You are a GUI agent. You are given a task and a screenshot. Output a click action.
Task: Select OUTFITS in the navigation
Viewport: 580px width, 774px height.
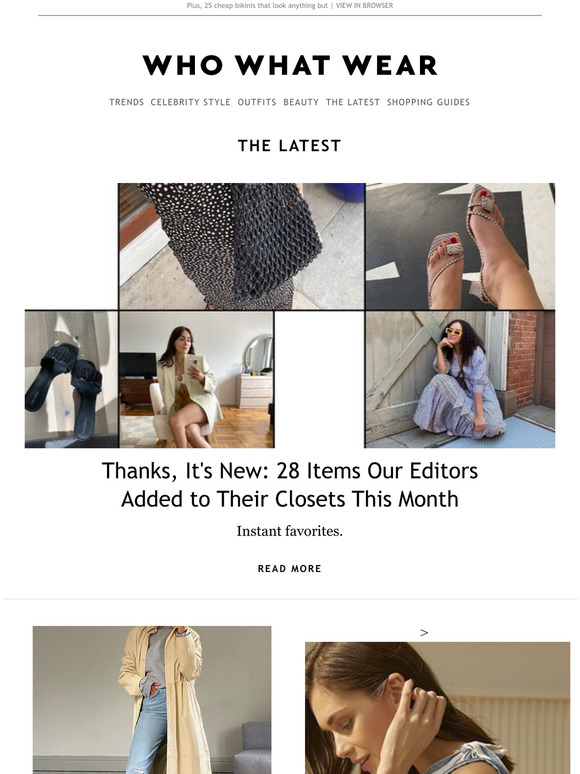257,102
